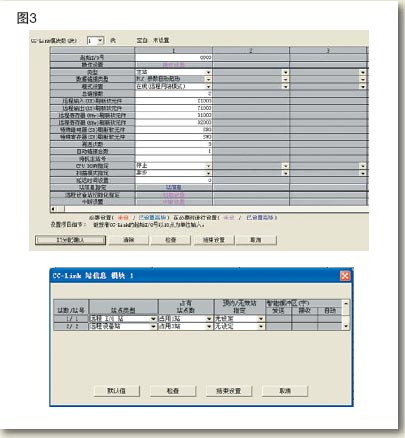Image resolution: width=405 pixels, height=438 pixels.
Task: Open 数据链接类型 dropdown for module 1
Action: pos(208,79)
